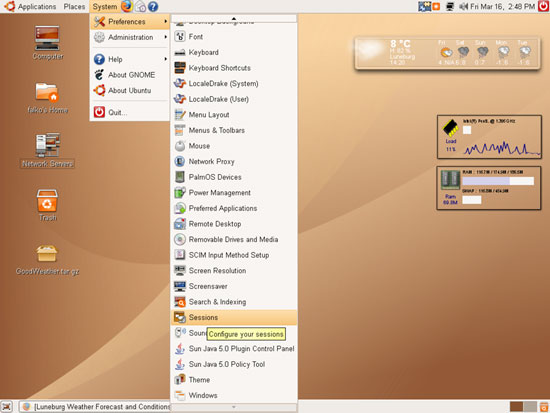Open Menu Layout preferences
Screen dimensions: 550x413
(234, 115)
